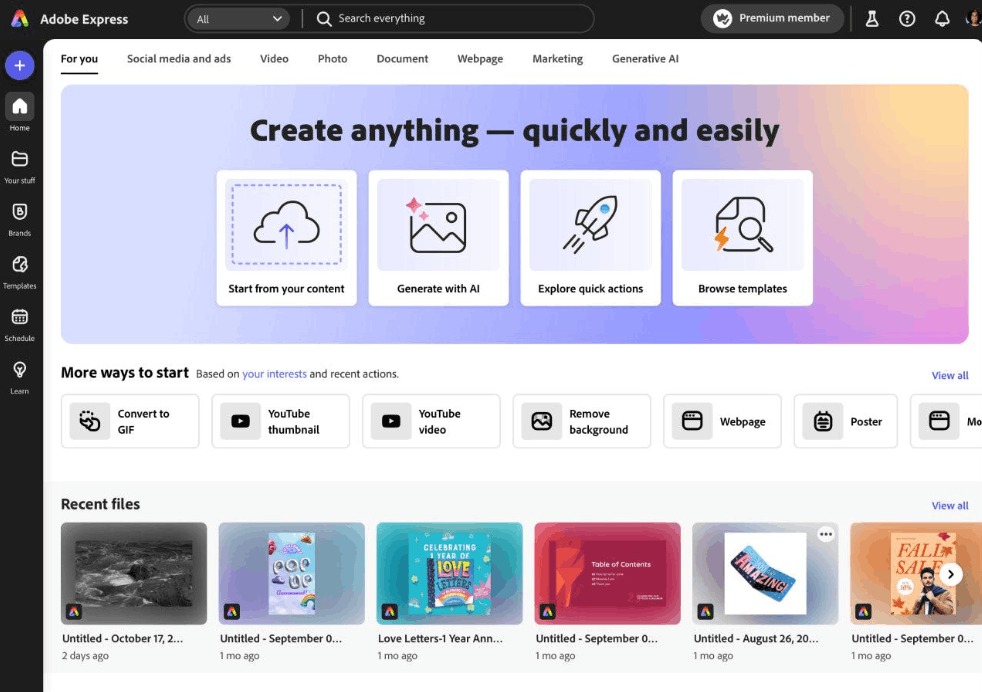The height and width of the screenshot is (692, 982).
Task: Open the All search filter dropdown
Action: click(238, 19)
